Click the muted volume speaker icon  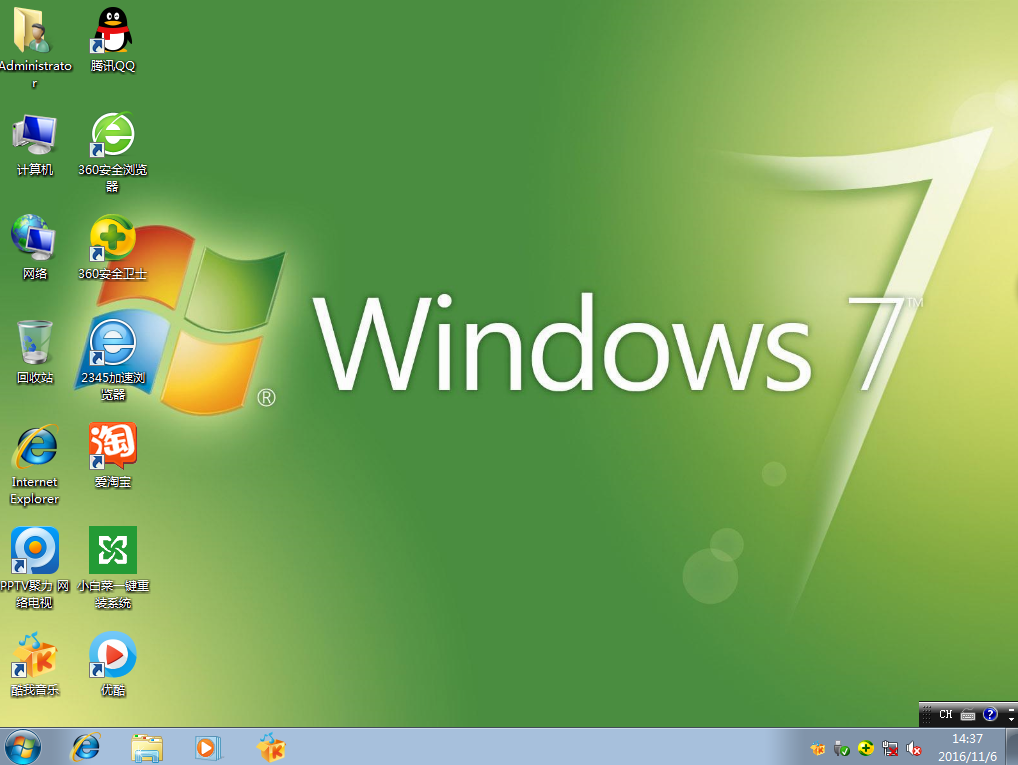(913, 749)
